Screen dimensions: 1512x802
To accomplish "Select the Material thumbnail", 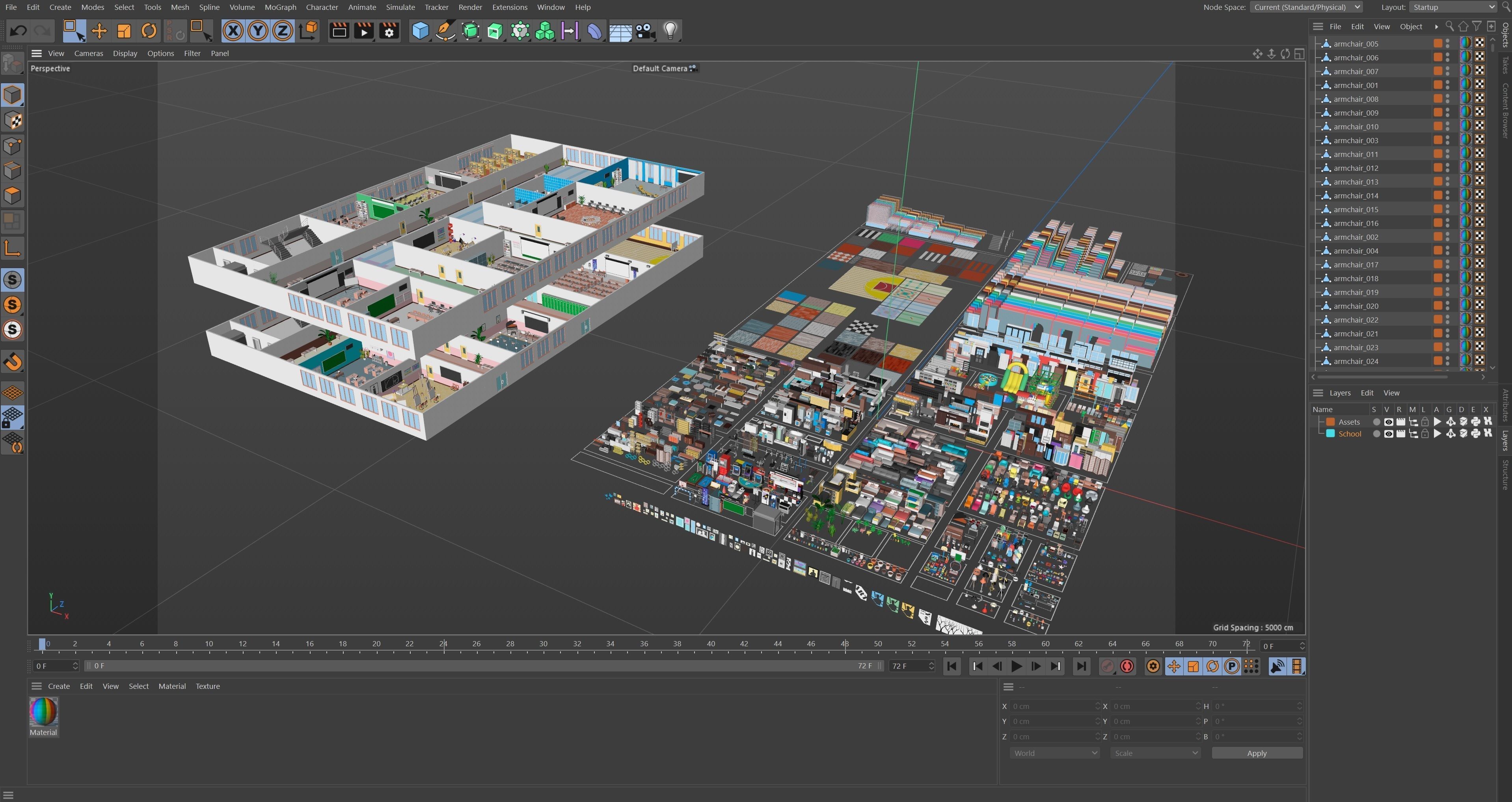I will tap(43, 712).
